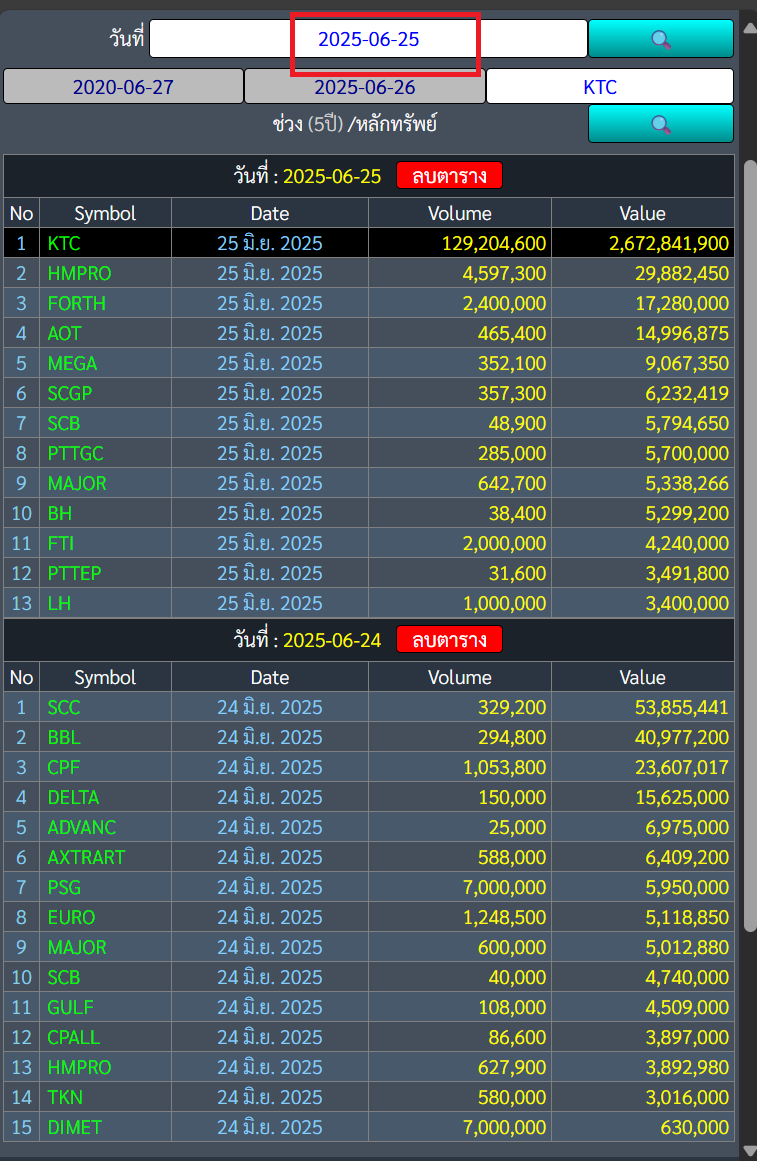Select DELTA symbol in the table
The height and width of the screenshot is (1161, 757).
(x=73, y=797)
